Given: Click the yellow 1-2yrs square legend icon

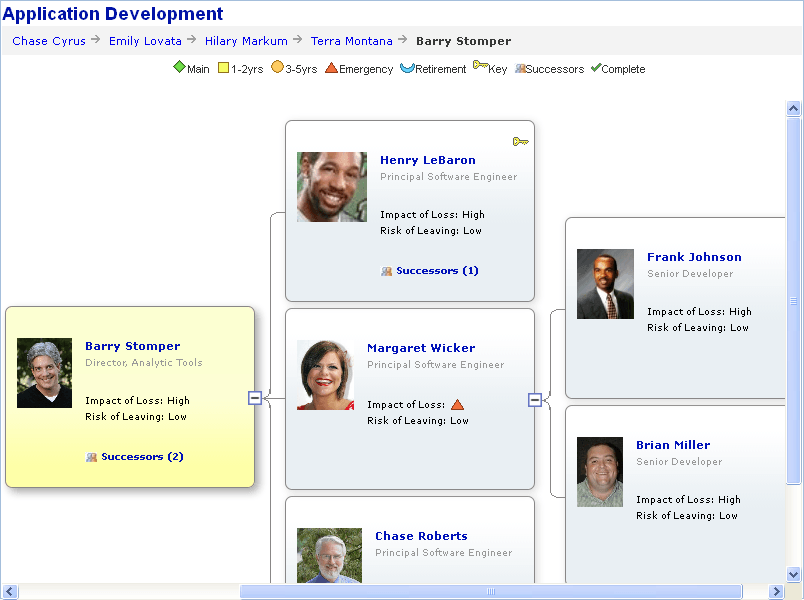Looking at the screenshot, I should click(x=222, y=69).
